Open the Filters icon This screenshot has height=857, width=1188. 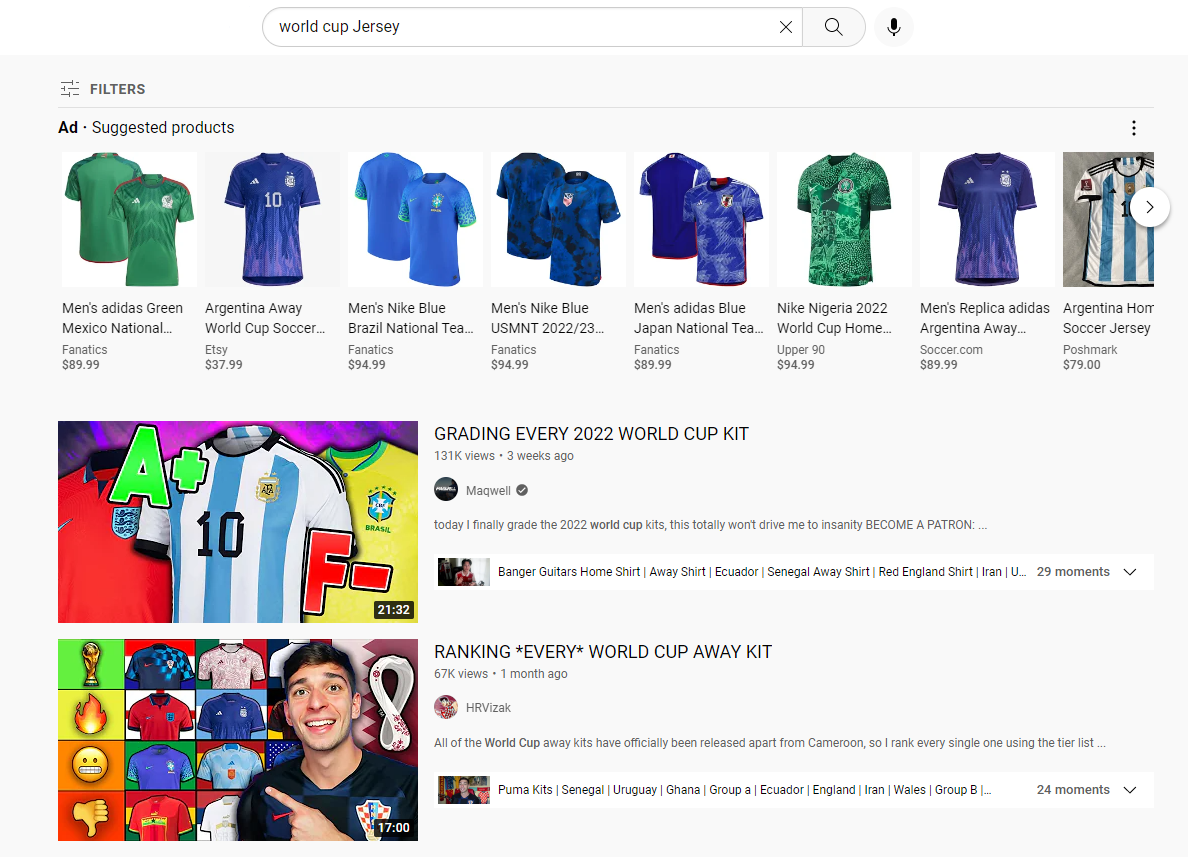(x=70, y=89)
